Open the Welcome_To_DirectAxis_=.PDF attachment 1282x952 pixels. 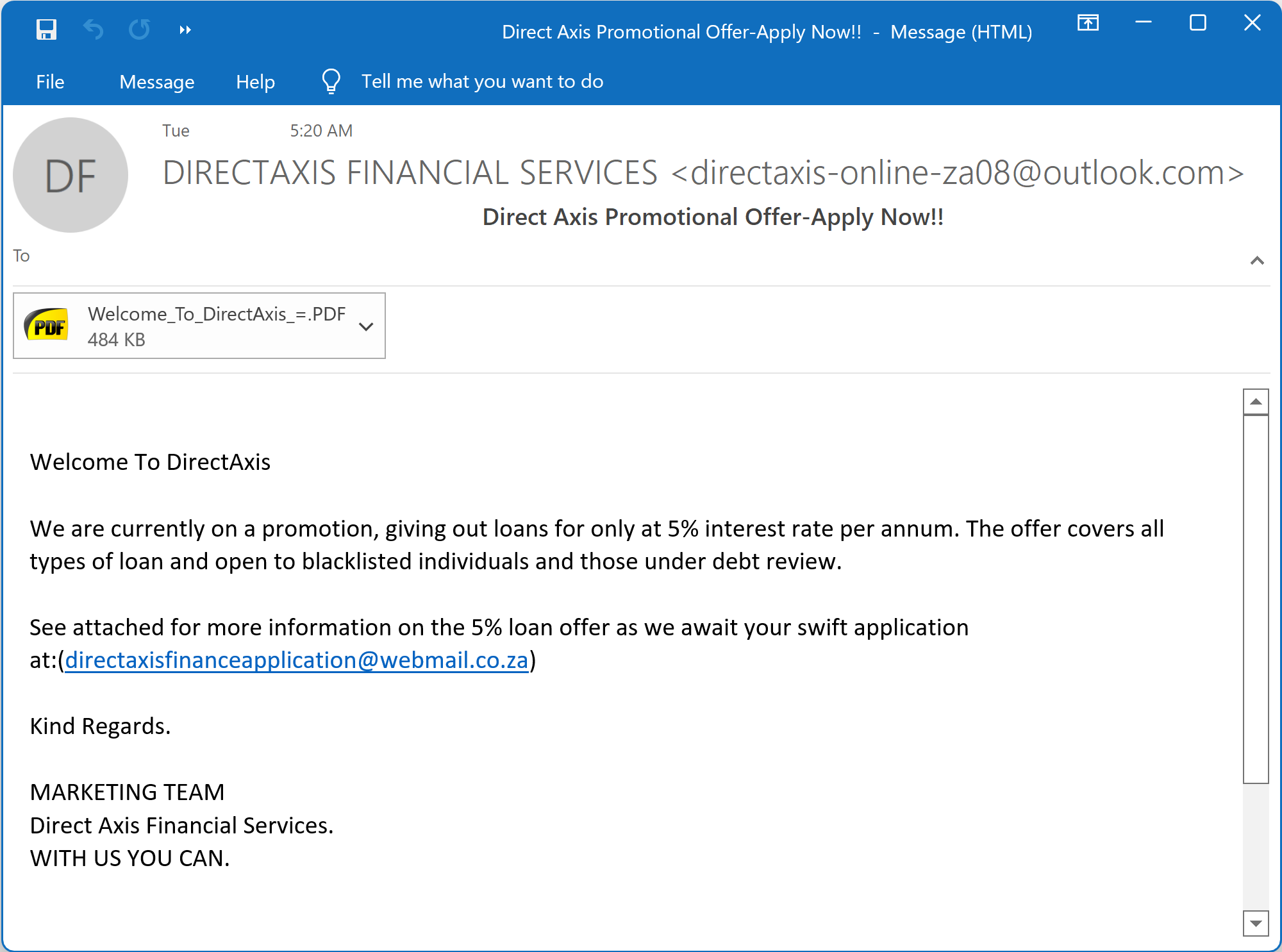199,326
